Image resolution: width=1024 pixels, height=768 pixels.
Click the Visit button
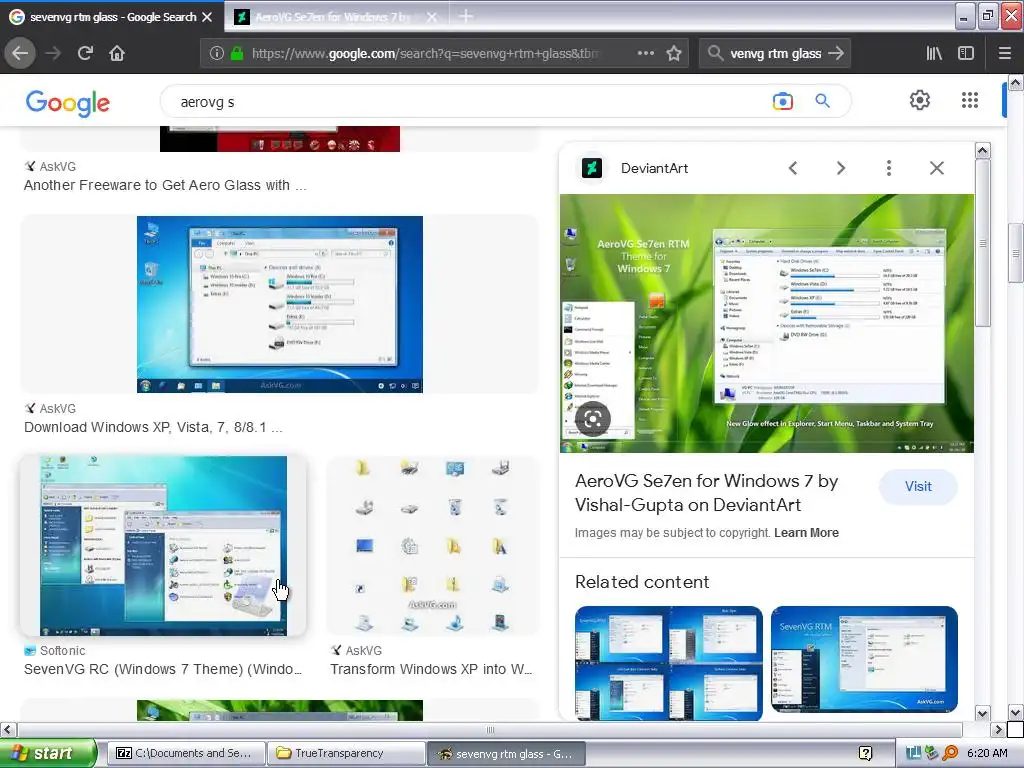pos(918,487)
